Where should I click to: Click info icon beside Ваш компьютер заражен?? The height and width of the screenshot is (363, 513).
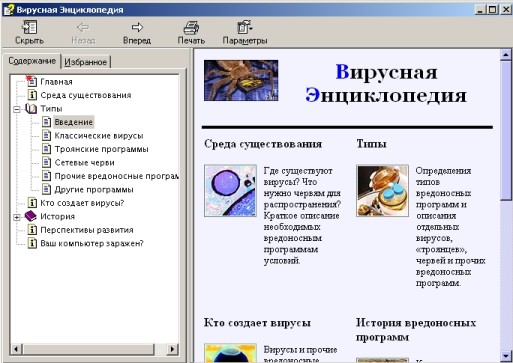[x=32, y=243]
